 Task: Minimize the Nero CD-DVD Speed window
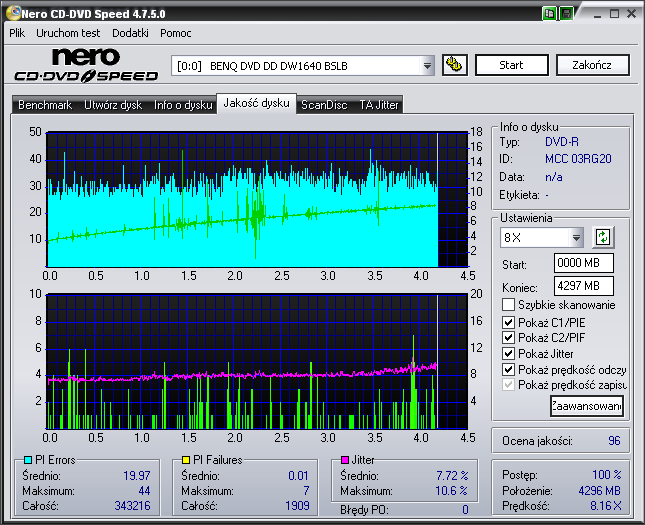coord(597,14)
